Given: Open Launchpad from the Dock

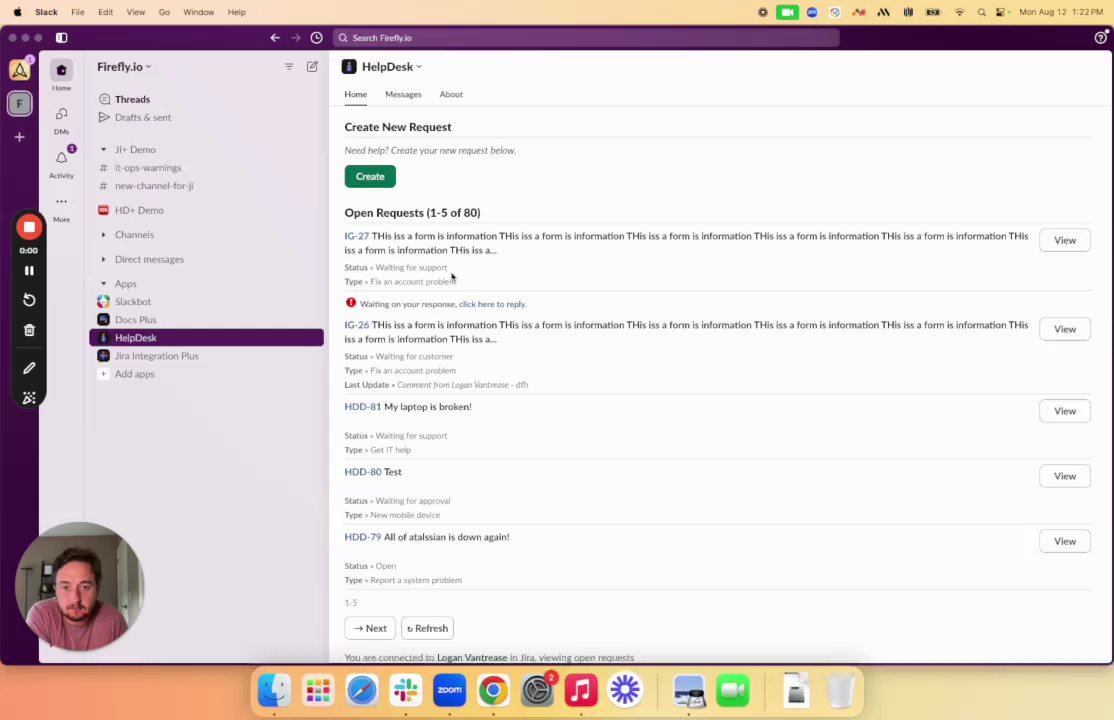Looking at the screenshot, I should point(318,690).
